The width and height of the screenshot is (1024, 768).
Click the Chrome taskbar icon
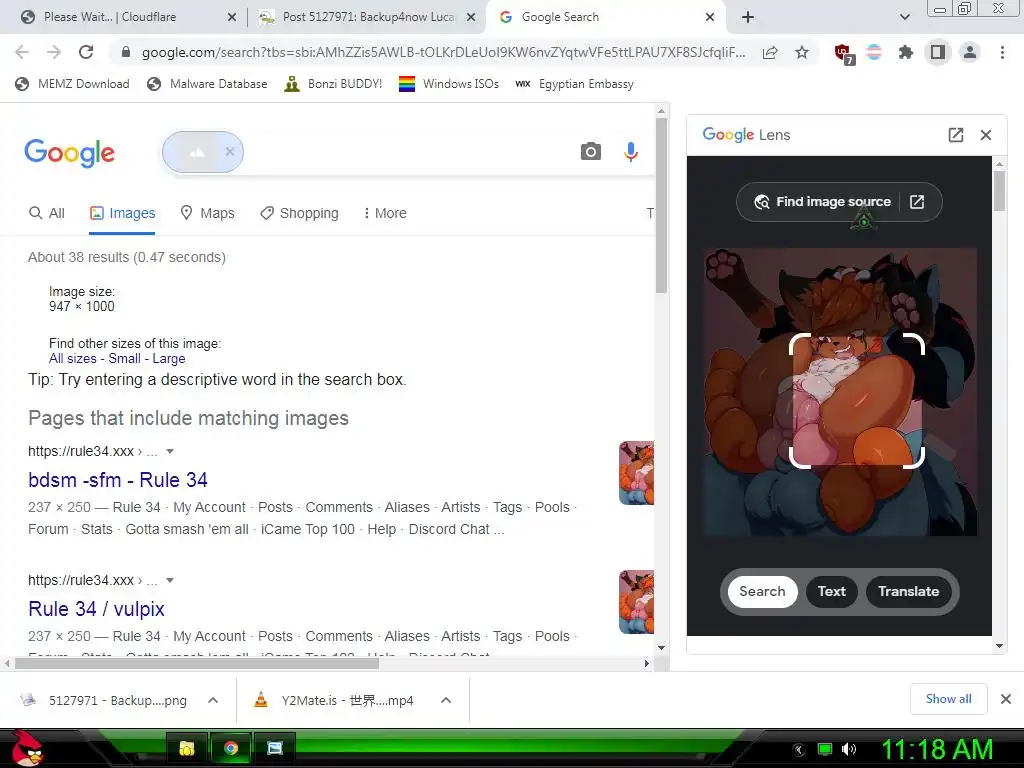click(x=231, y=748)
